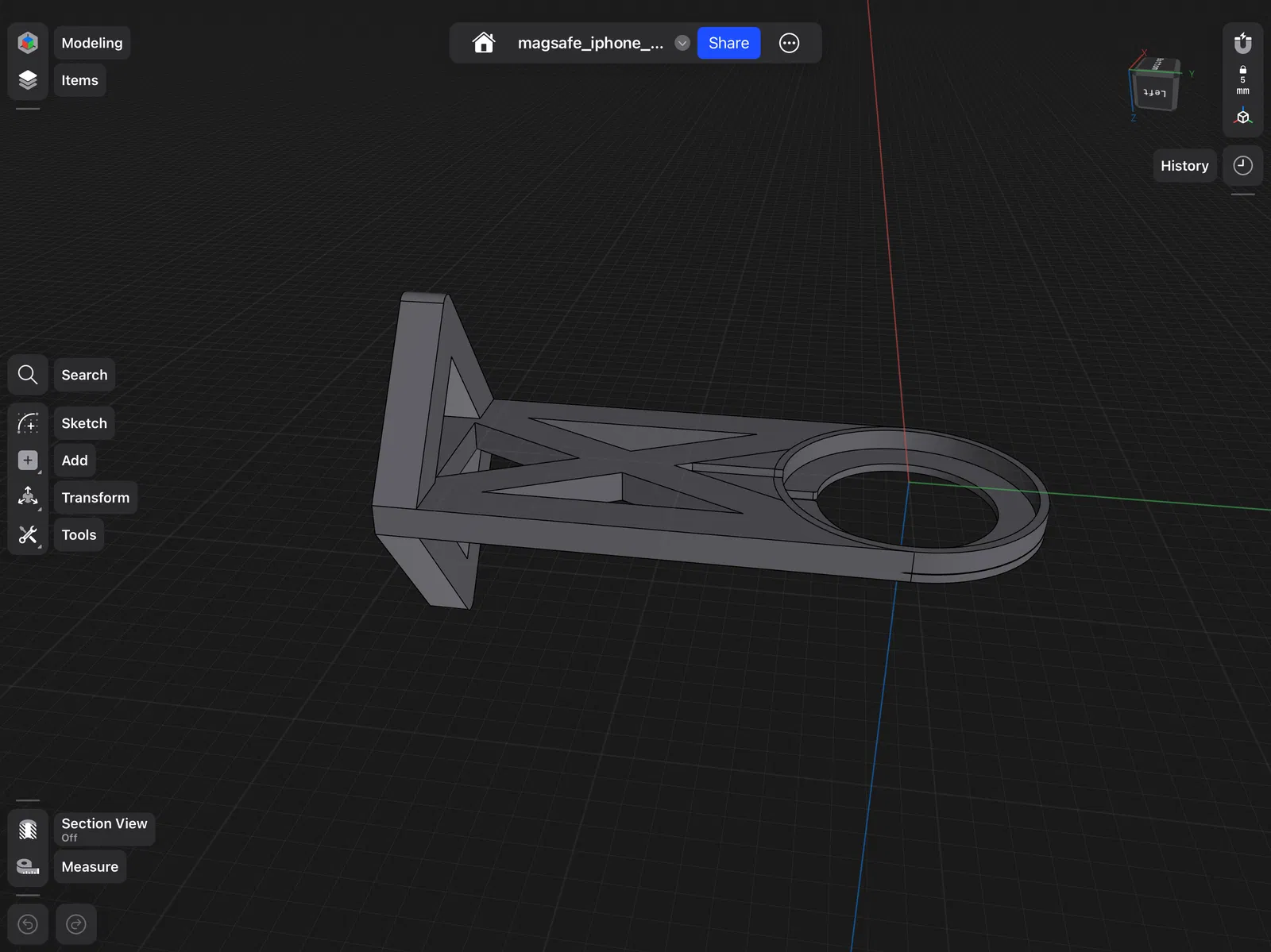Open the Tools wrench icon
Screen dimensions: 1271x952
click(28, 535)
